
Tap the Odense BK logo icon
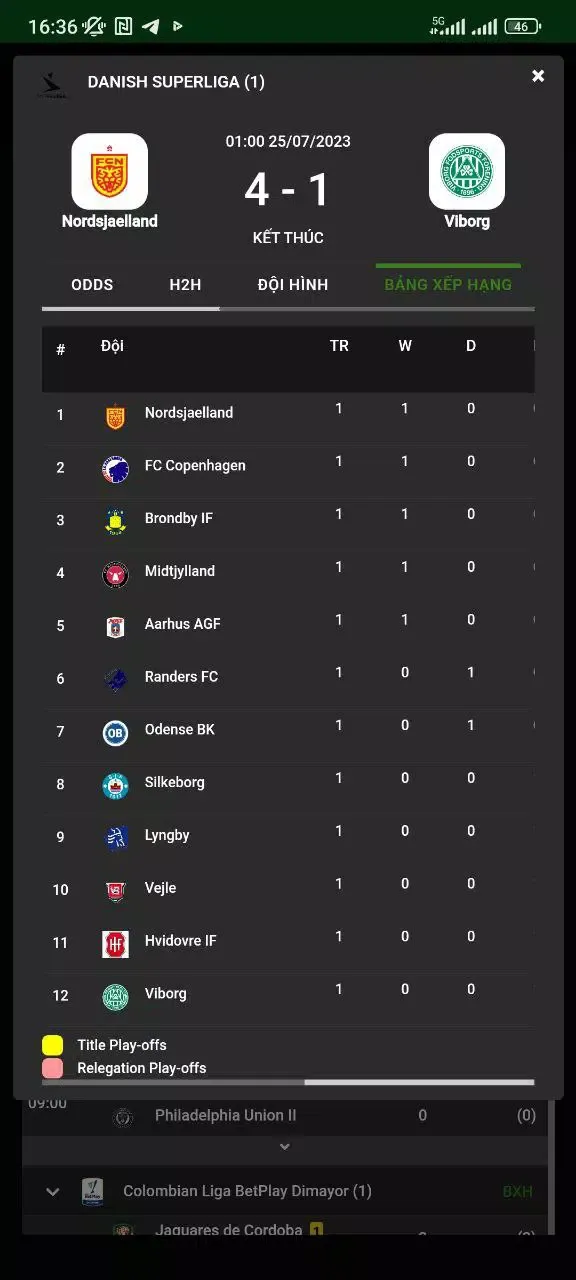tap(116, 733)
